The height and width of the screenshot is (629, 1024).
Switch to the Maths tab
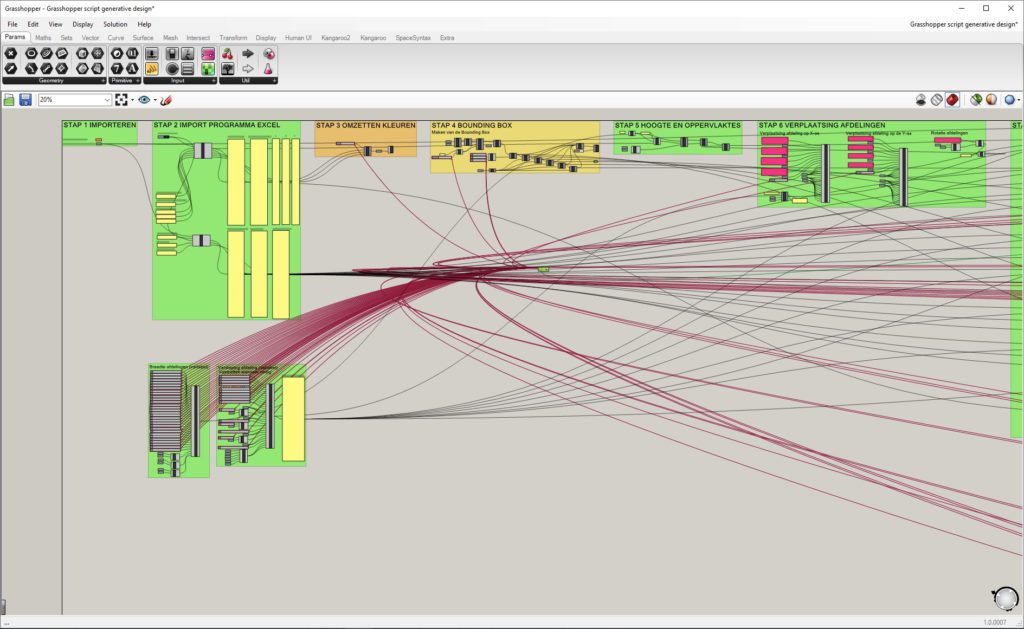(x=43, y=38)
